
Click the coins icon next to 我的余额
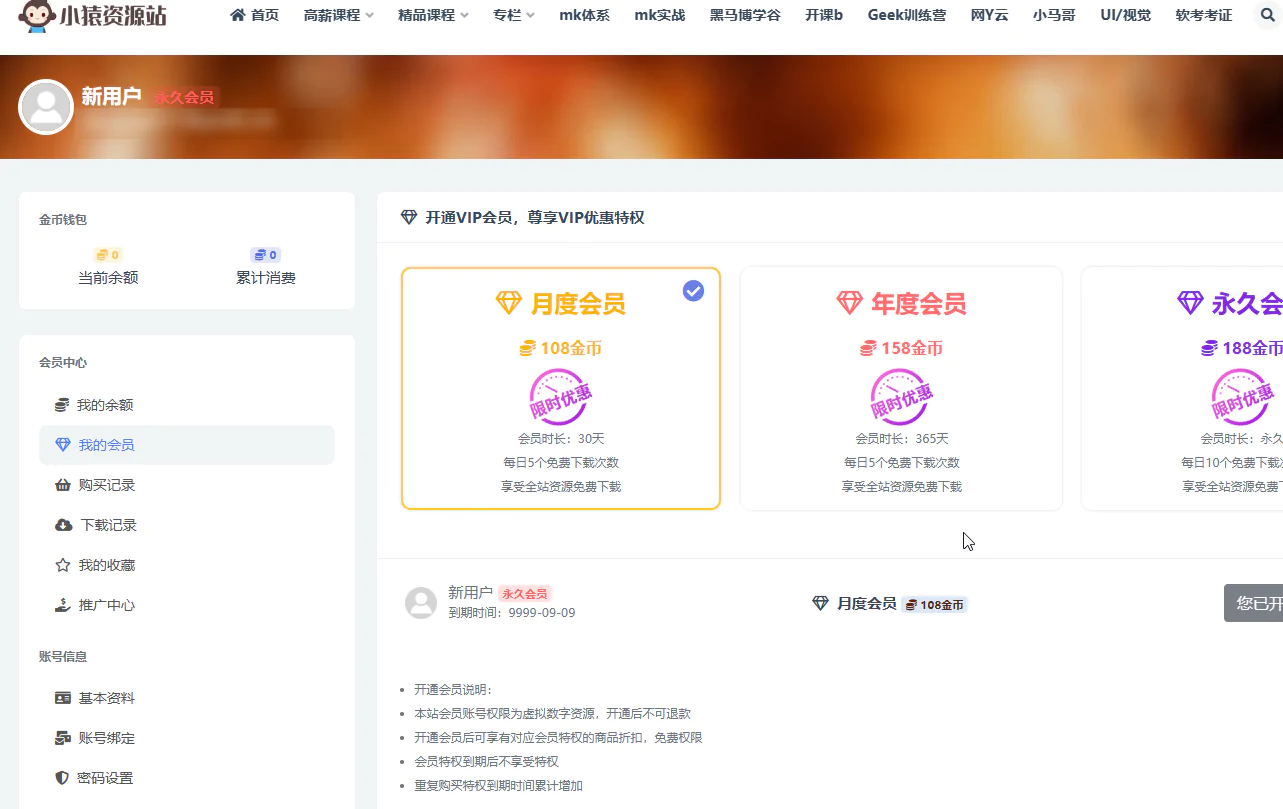click(62, 405)
